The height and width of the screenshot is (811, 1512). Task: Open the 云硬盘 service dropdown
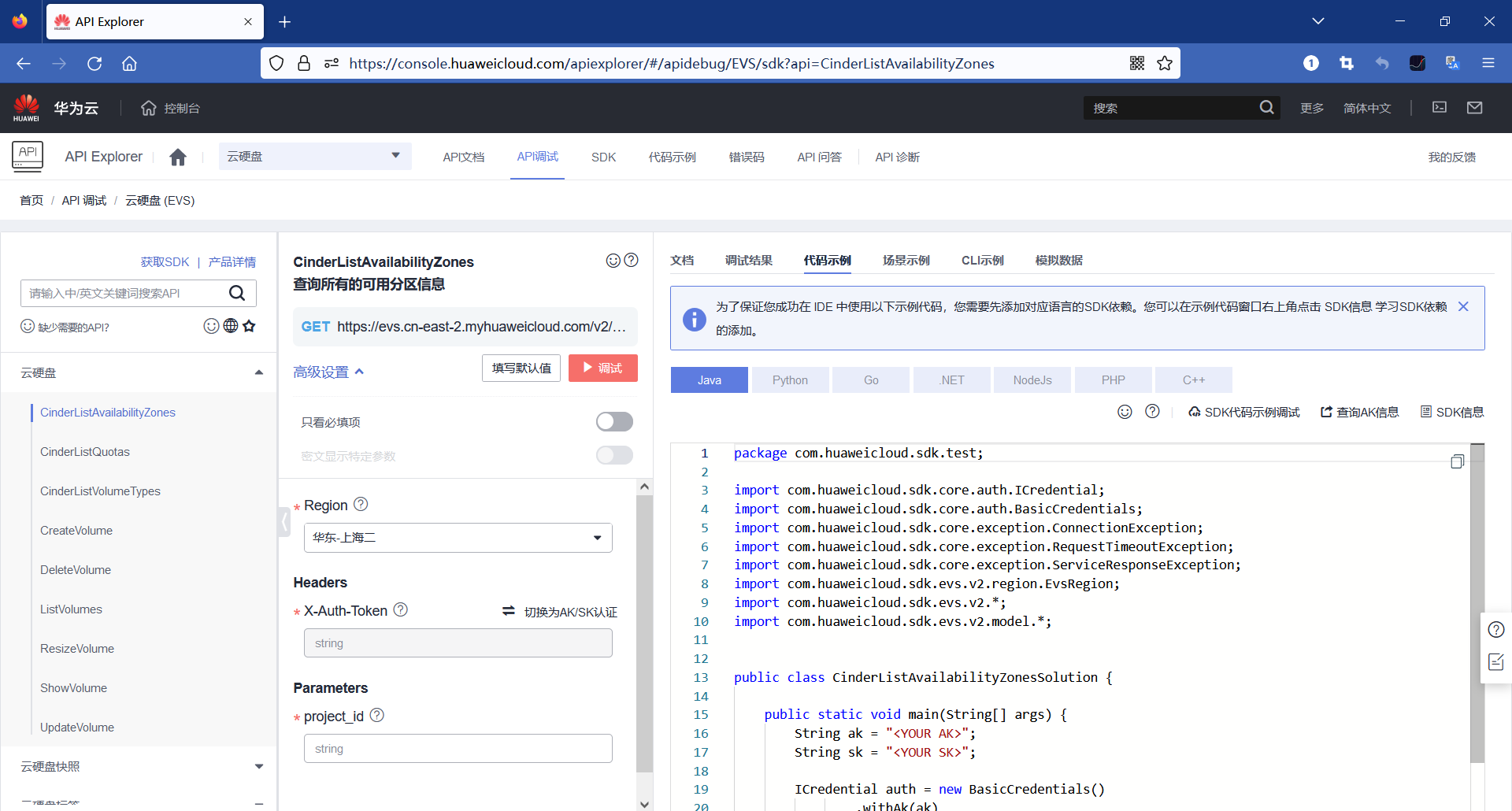[315, 156]
